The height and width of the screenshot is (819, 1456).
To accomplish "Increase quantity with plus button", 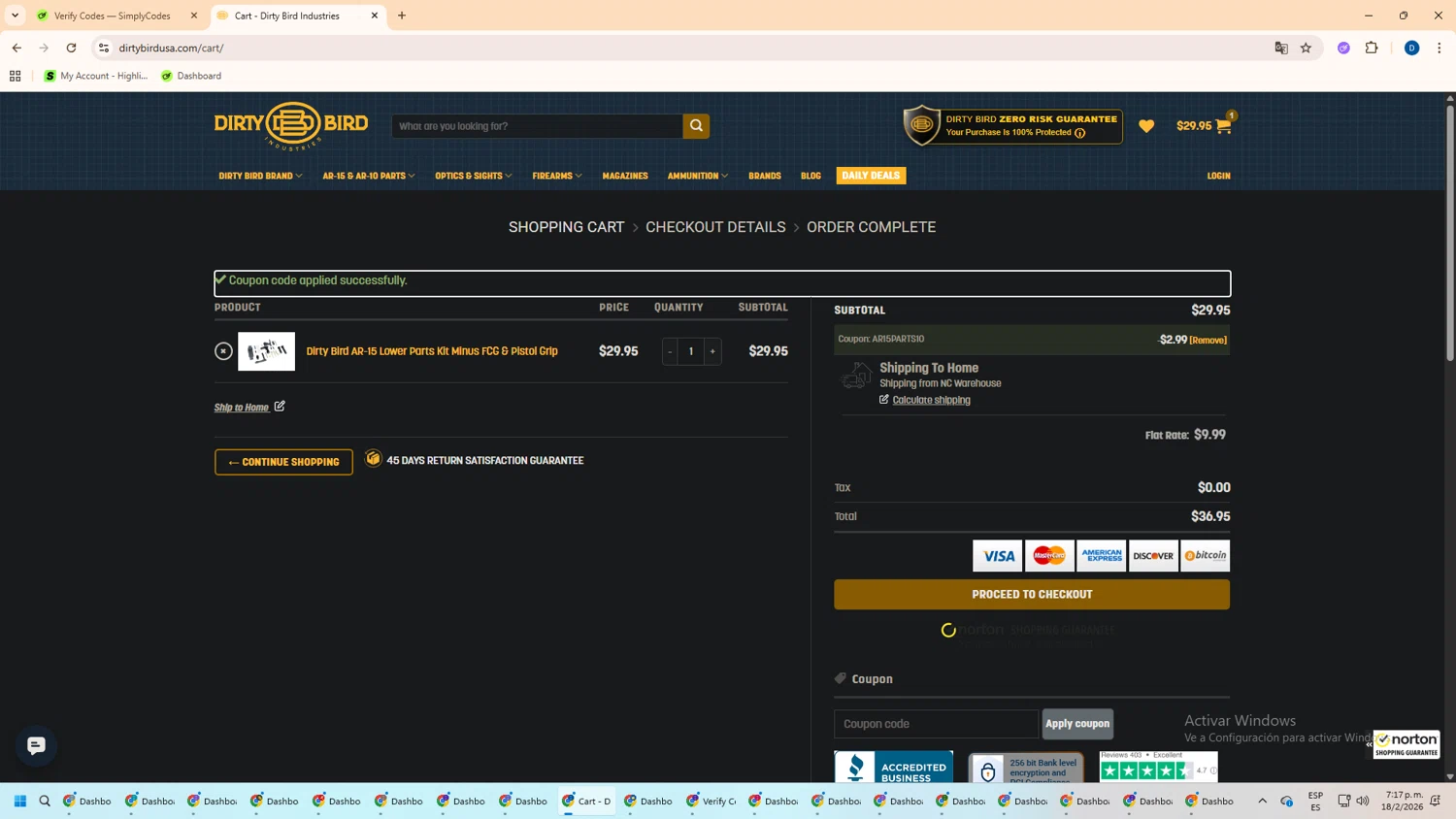I will 712,351.
